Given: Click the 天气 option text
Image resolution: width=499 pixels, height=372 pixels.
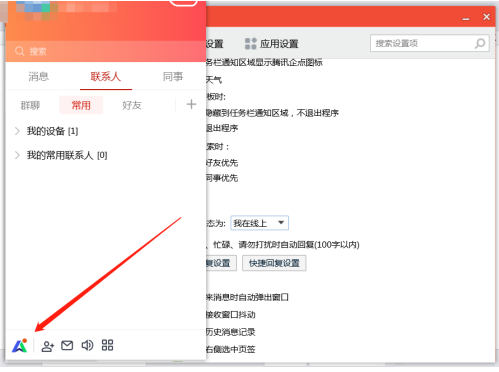Looking at the screenshot, I should pyautogui.click(x=214, y=80).
